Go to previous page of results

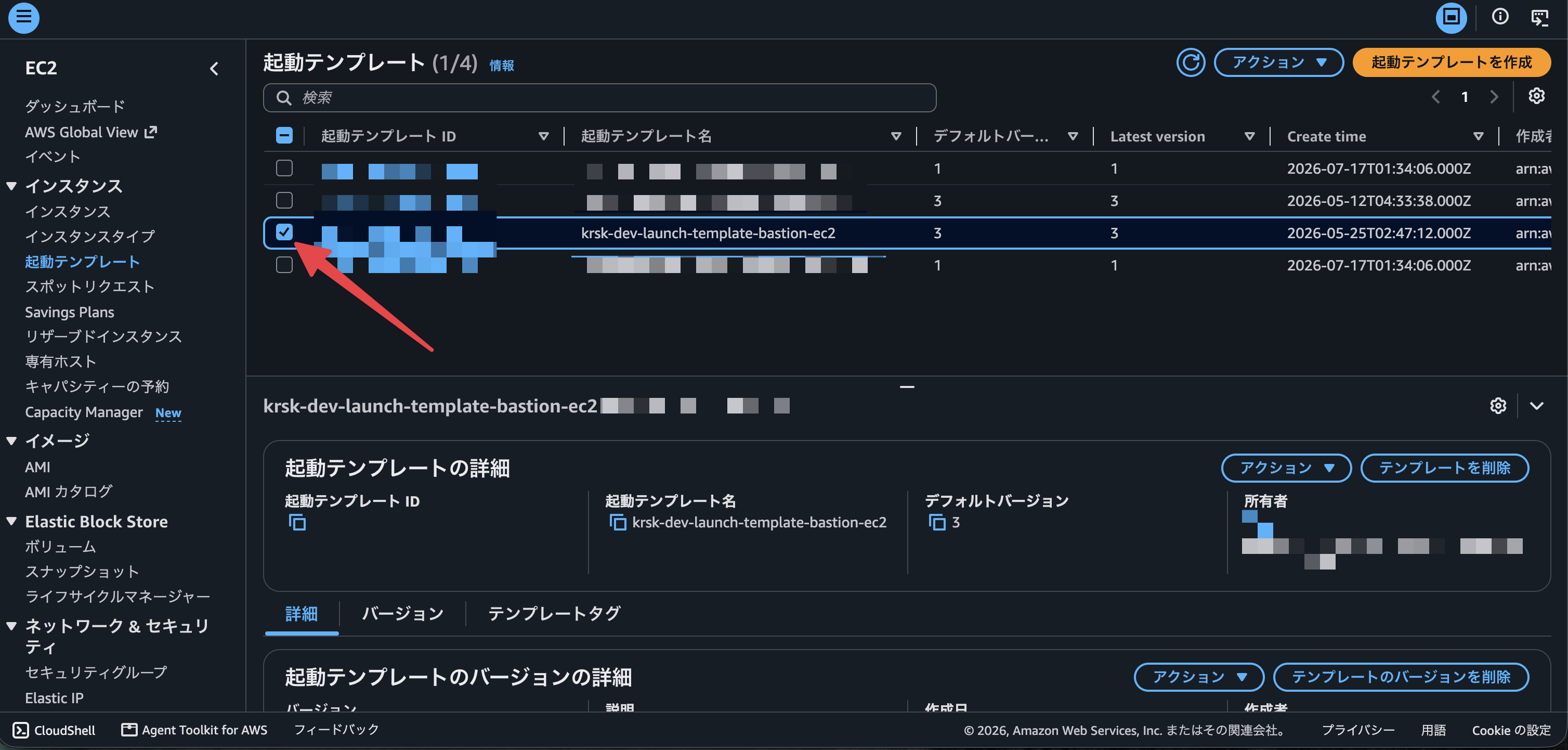(1435, 97)
